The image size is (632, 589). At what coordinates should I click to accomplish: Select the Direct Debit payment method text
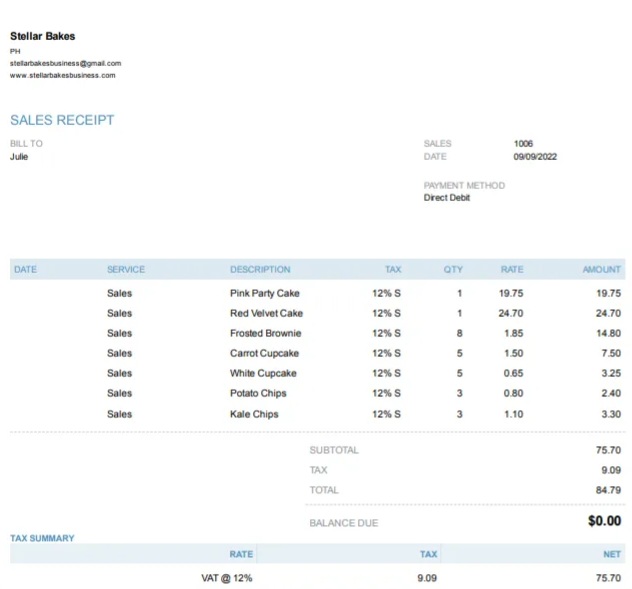(x=447, y=198)
